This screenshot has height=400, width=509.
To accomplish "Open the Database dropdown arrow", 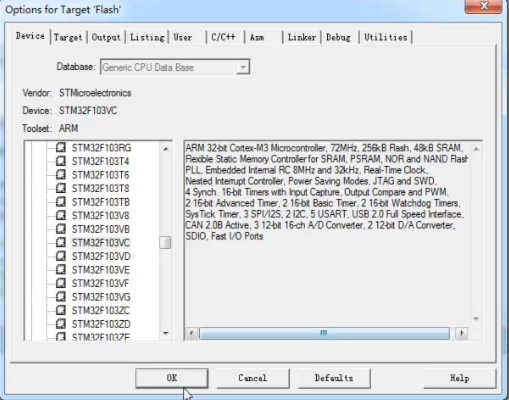I will coord(243,67).
